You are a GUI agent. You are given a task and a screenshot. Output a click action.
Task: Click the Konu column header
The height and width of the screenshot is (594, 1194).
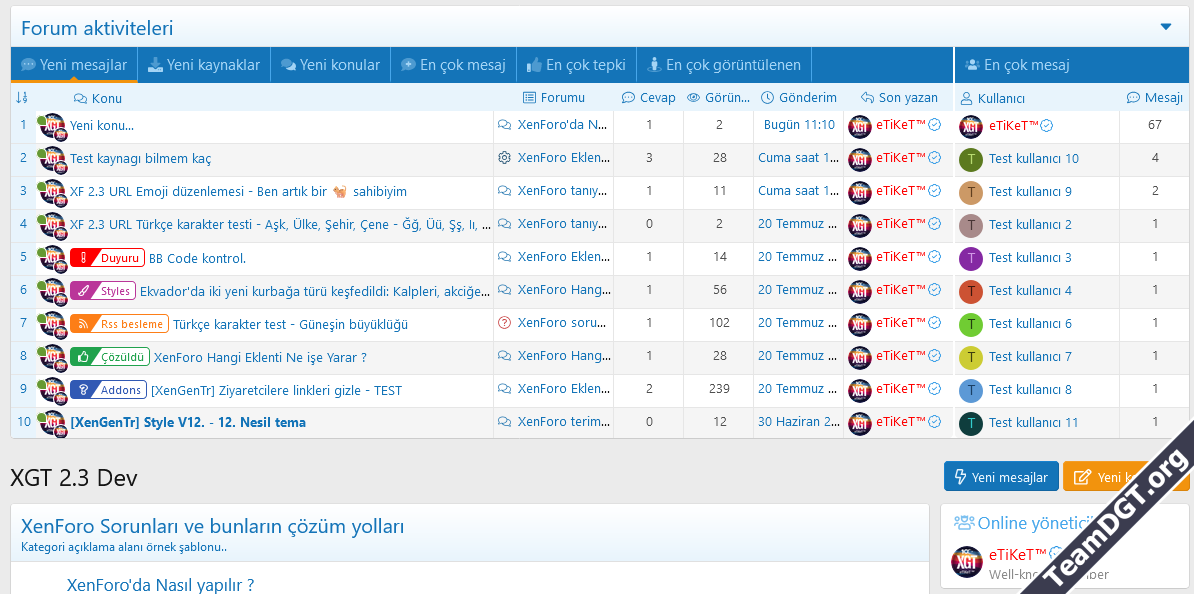pyautogui.click(x=98, y=98)
